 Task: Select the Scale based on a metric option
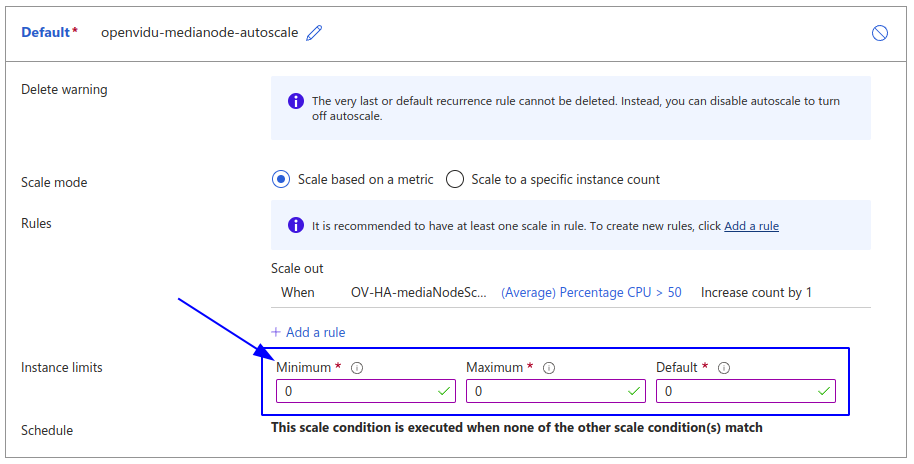pos(281,180)
